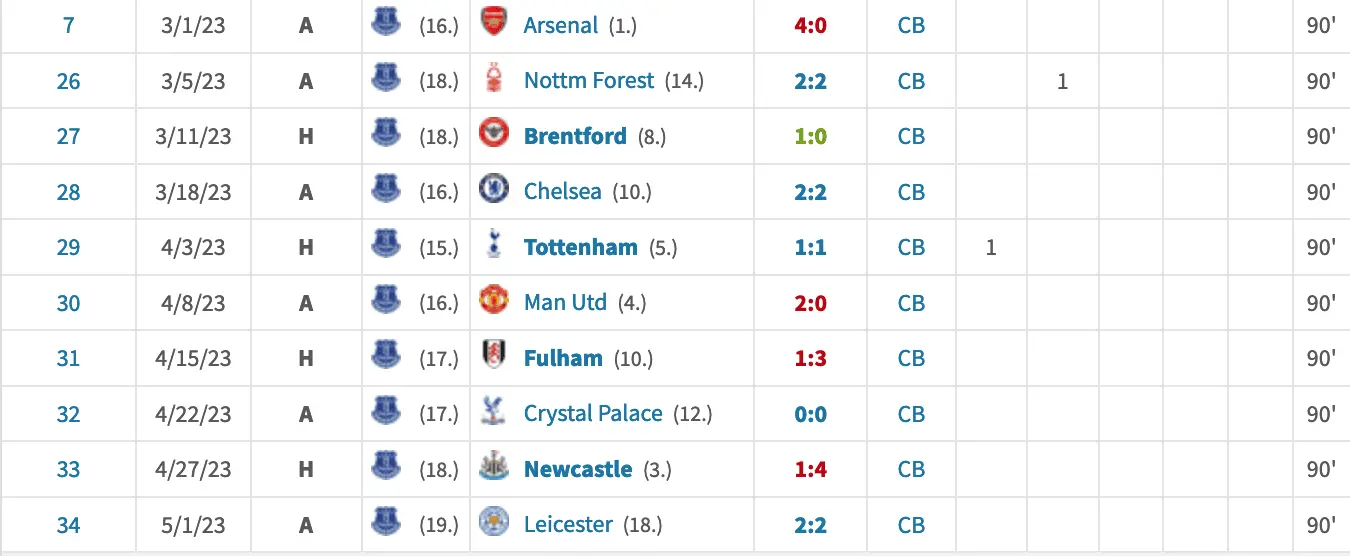This screenshot has width=1350, height=556.
Task: Open the Tottenham team page link
Action: (580, 248)
